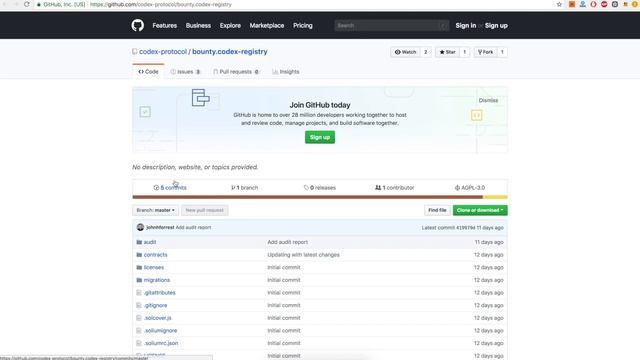Open johnhforrest profile link
Image resolution: width=640 pixels, height=360 pixels.
point(160,227)
